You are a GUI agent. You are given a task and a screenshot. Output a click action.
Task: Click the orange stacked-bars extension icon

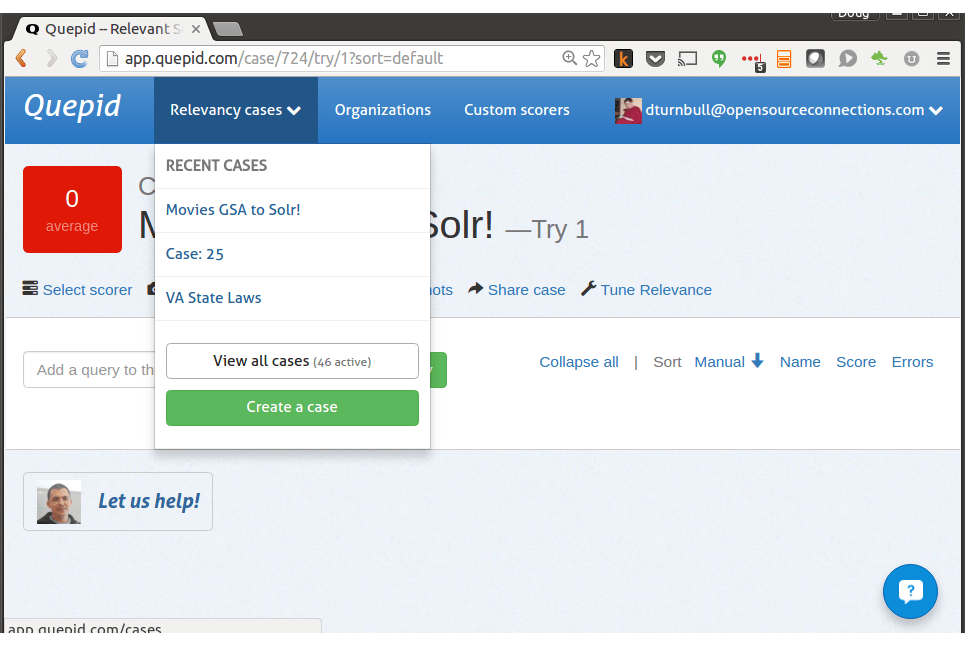[784, 58]
